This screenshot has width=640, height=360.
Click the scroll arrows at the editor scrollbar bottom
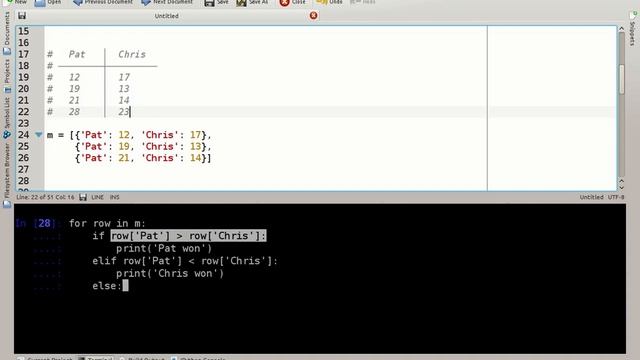[621, 184]
